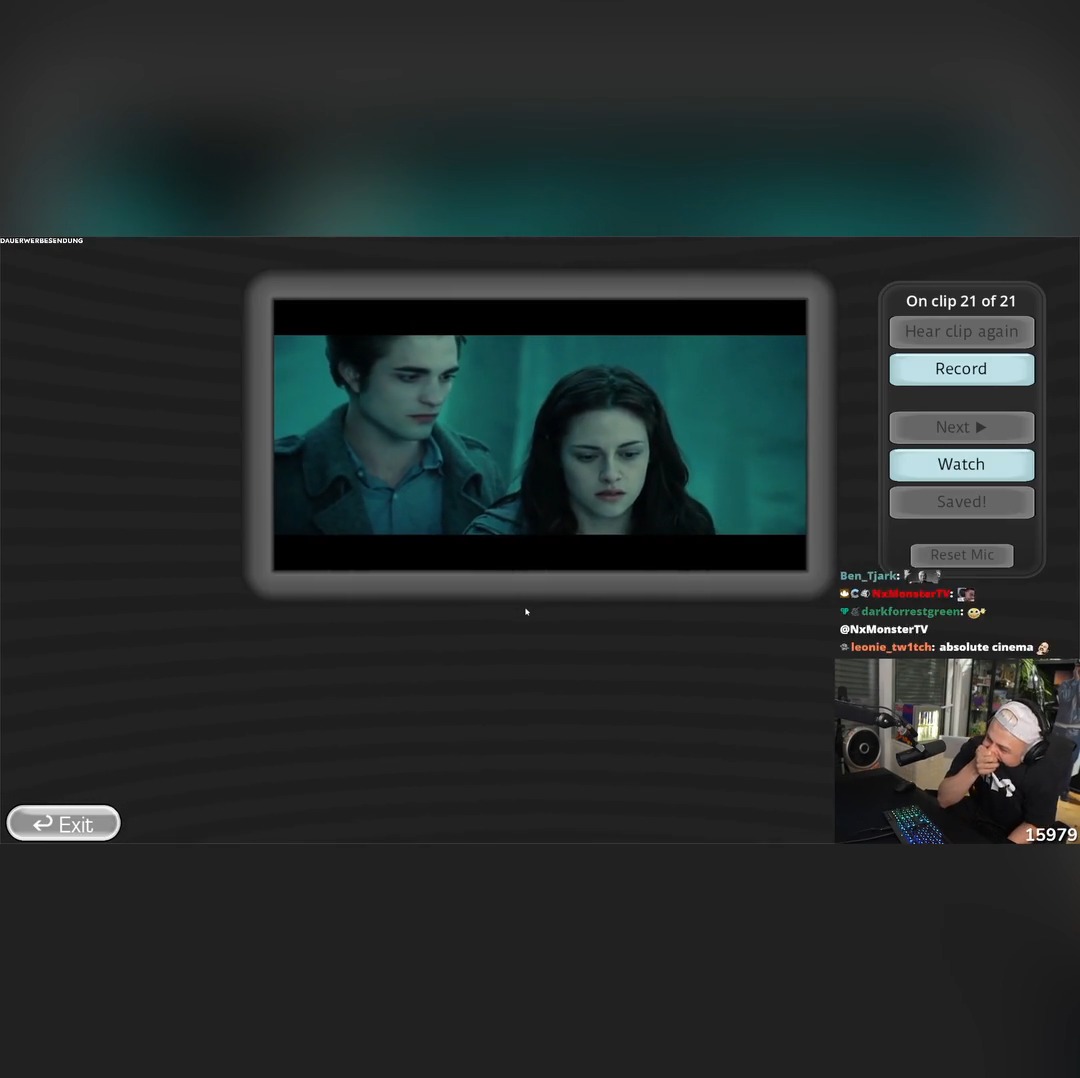Screen dimensions: 1080x1078
Task: Click username NxMonsterTV in red
Action: coord(910,594)
